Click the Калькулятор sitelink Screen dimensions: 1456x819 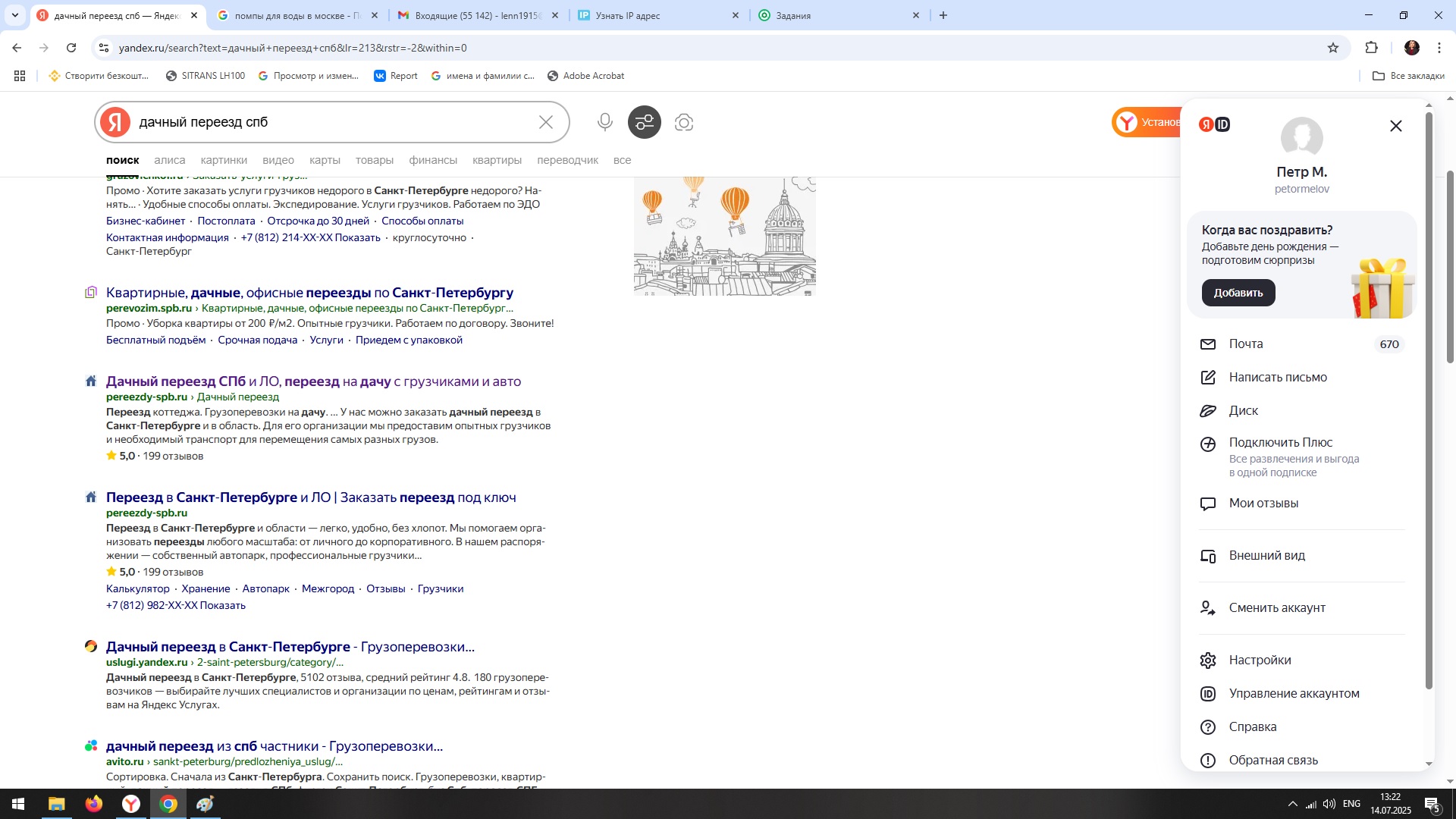click(x=138, y=589)
